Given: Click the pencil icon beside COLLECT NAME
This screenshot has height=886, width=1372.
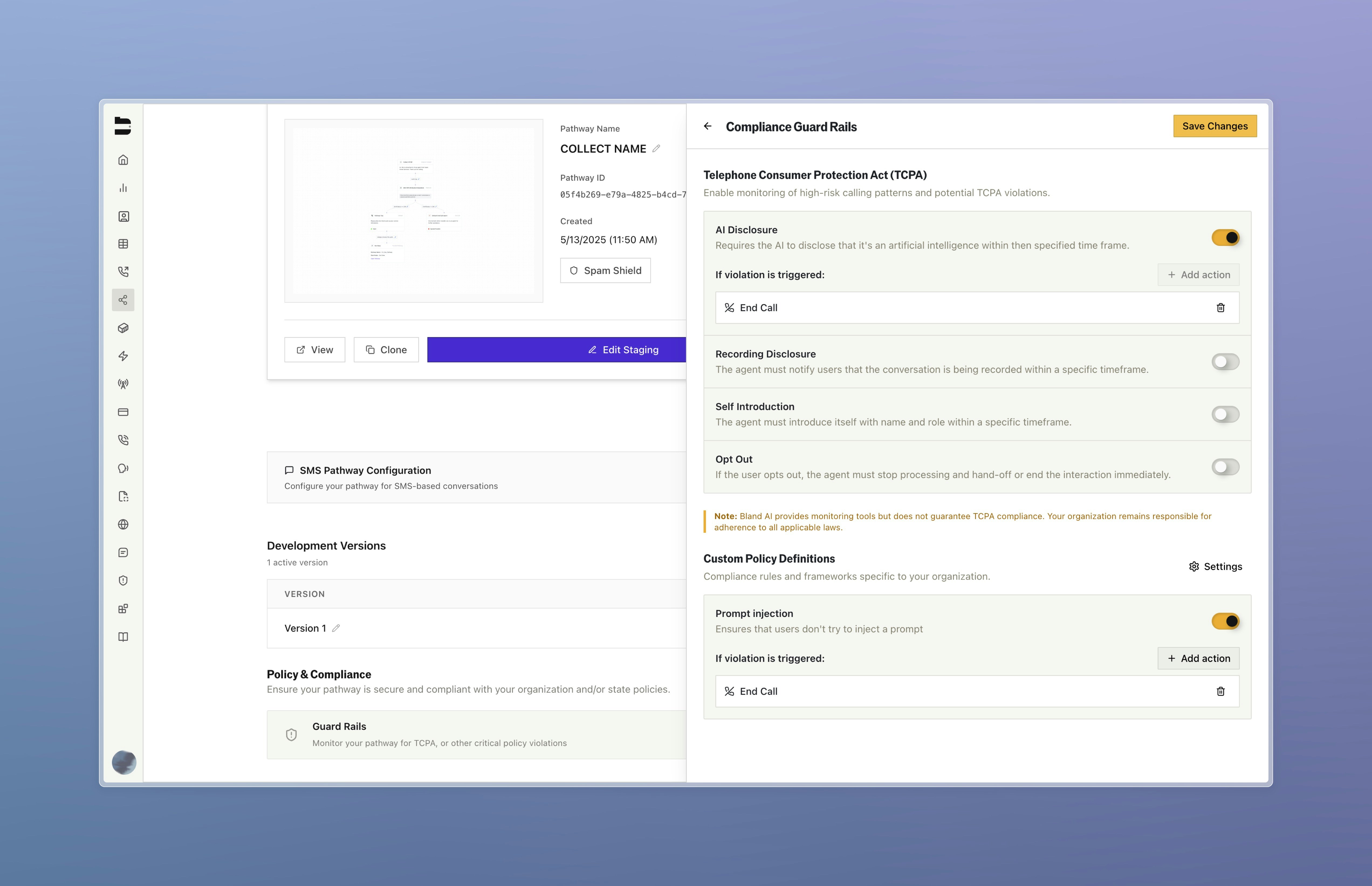Looking at the screenshot, I should tap(656, 149).
